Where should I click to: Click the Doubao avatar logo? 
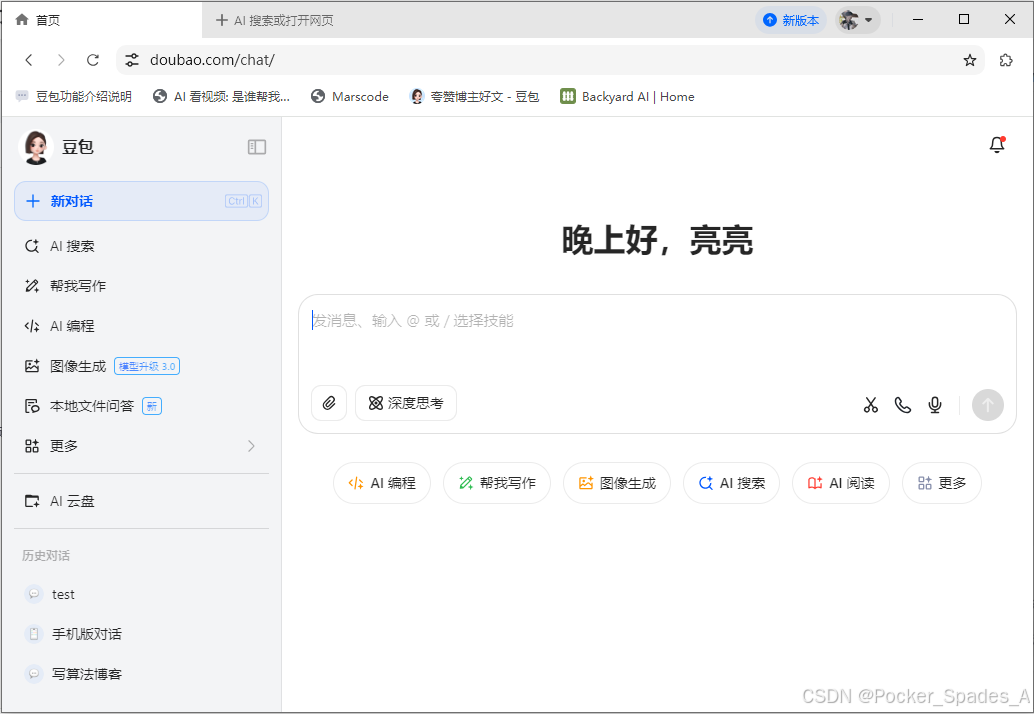36,147
